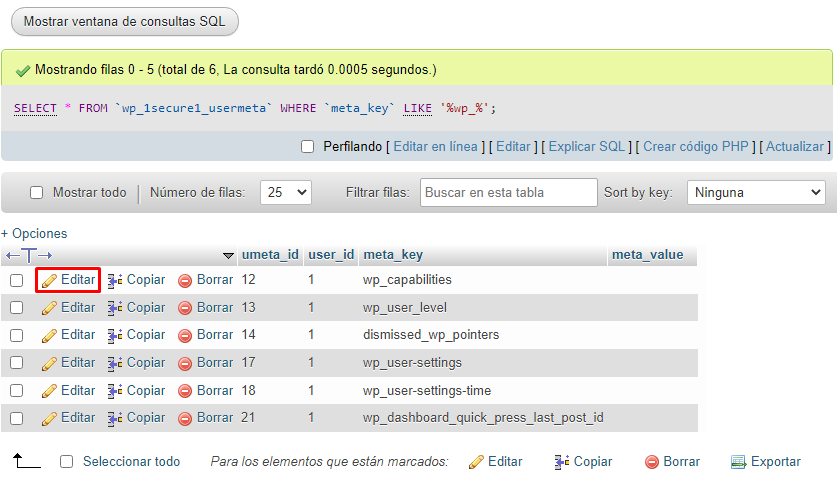Viewport: 837px width, 481px height.
Task: Click the pencil Editar icon for wp_user-settings row
Action: click(49, 363)
